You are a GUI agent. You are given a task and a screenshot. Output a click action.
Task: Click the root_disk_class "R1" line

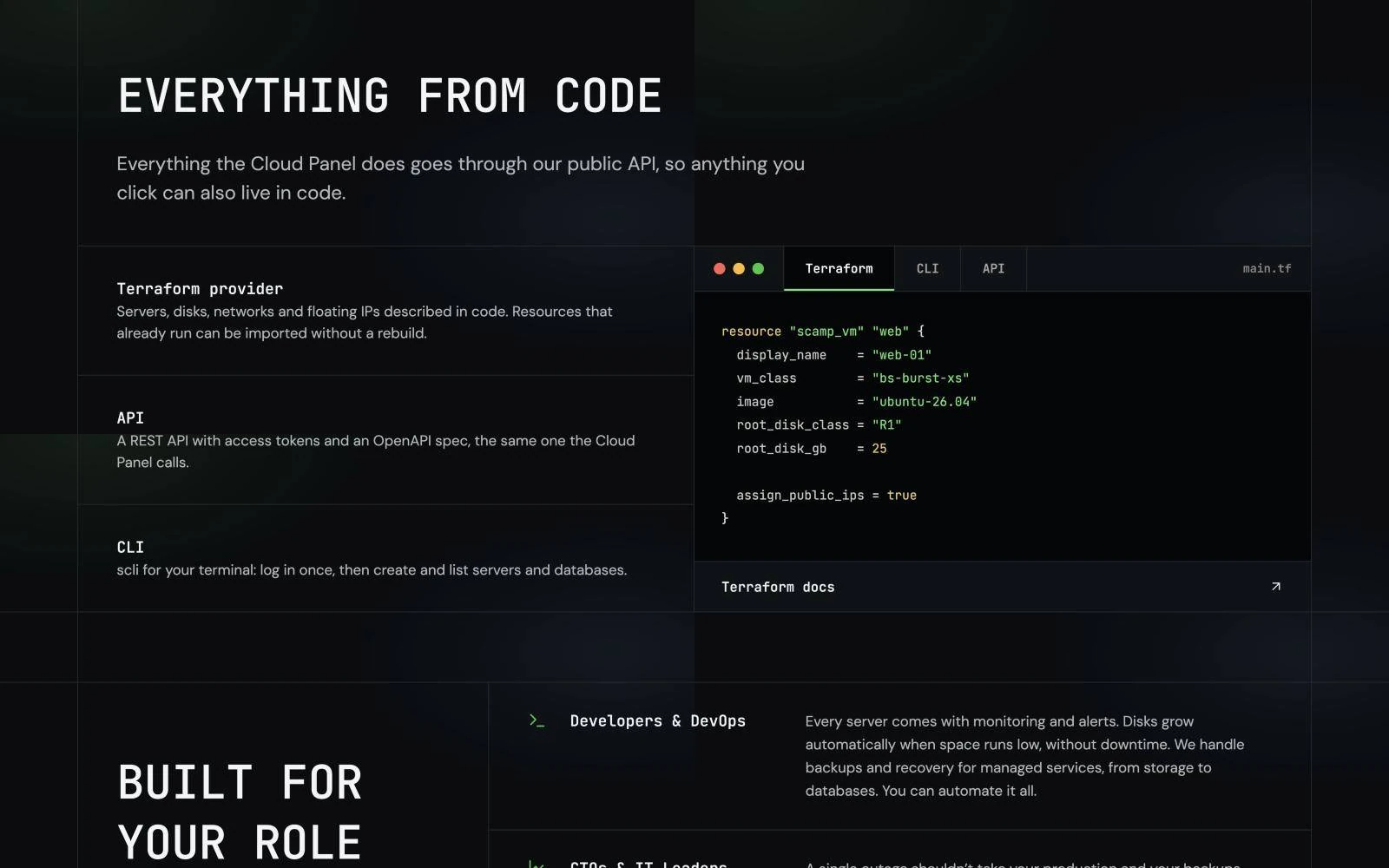tap(819, 425)
